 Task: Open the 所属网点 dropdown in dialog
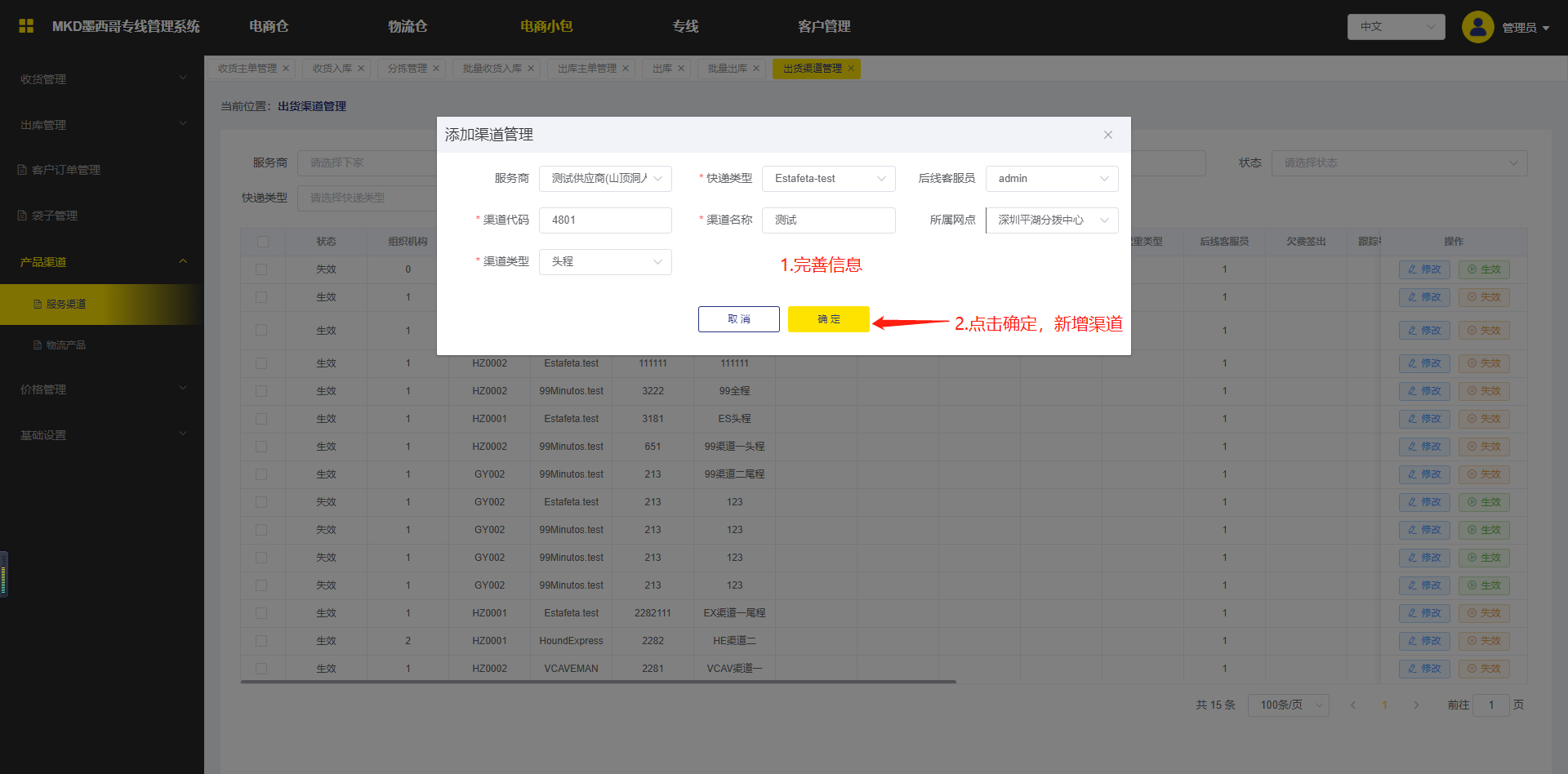(1052, 220)
